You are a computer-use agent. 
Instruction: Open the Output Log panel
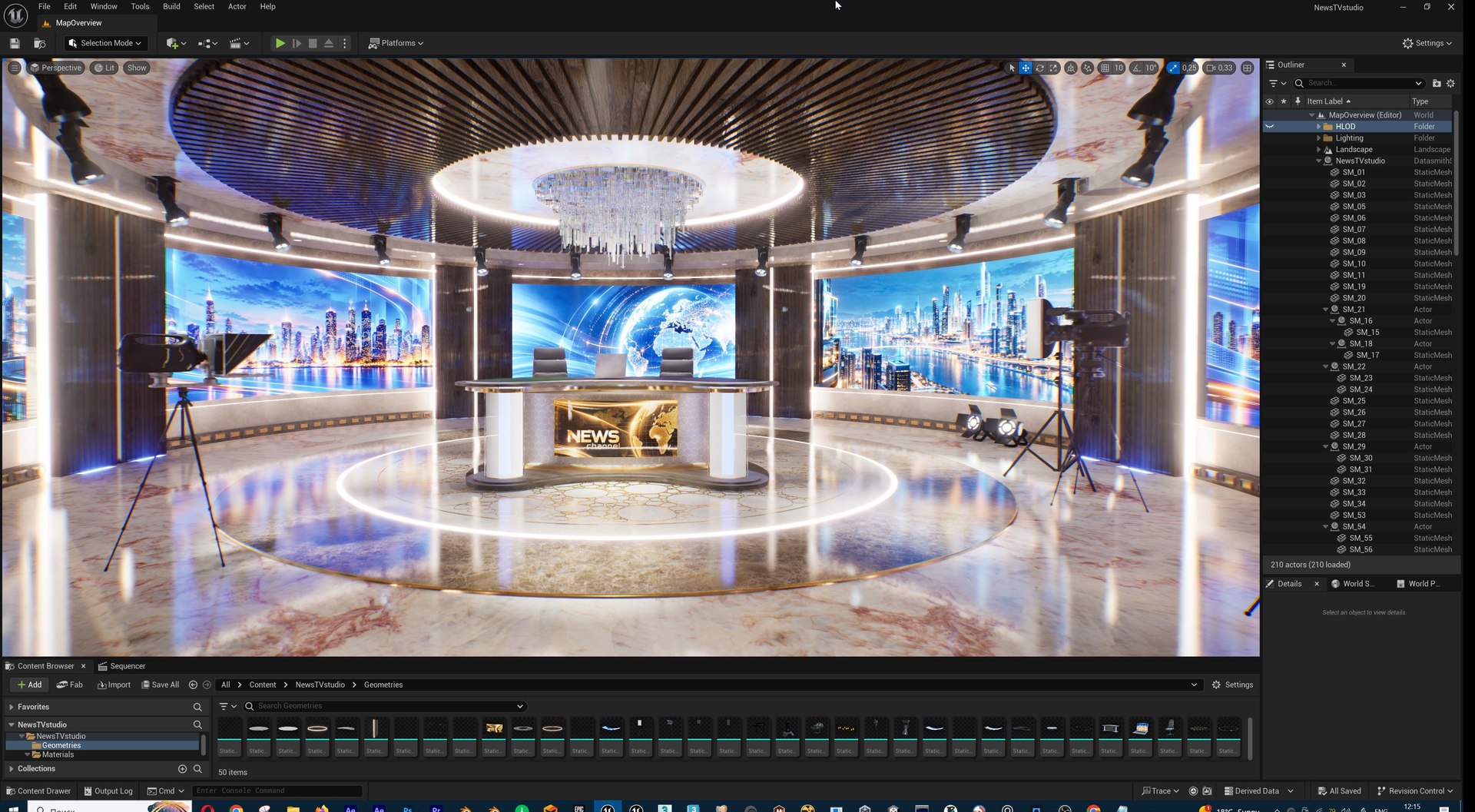[108, 790]
